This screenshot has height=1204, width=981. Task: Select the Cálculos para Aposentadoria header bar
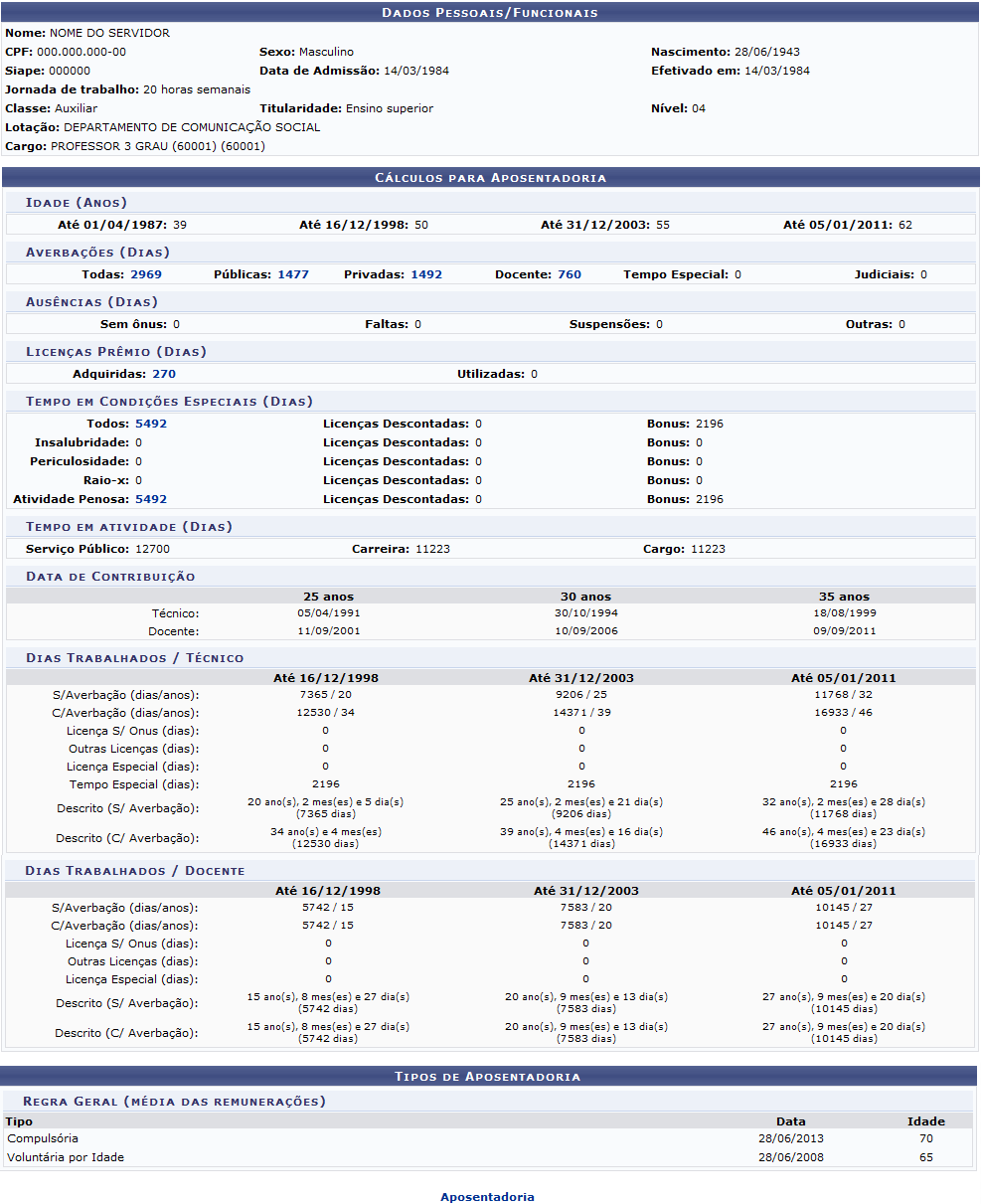click(x=490, y=177)
